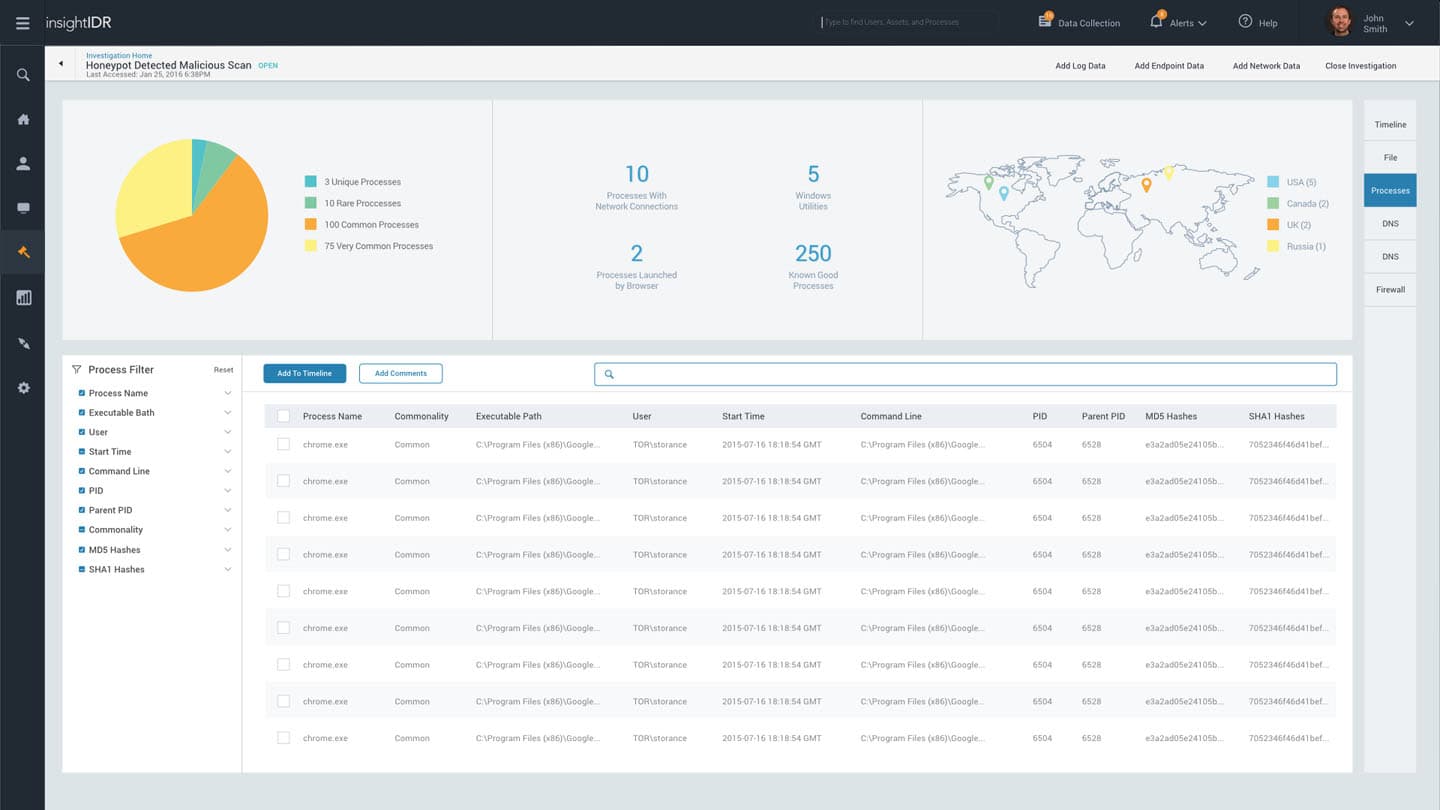Go to Home icon in sidebar

(23, 120)
